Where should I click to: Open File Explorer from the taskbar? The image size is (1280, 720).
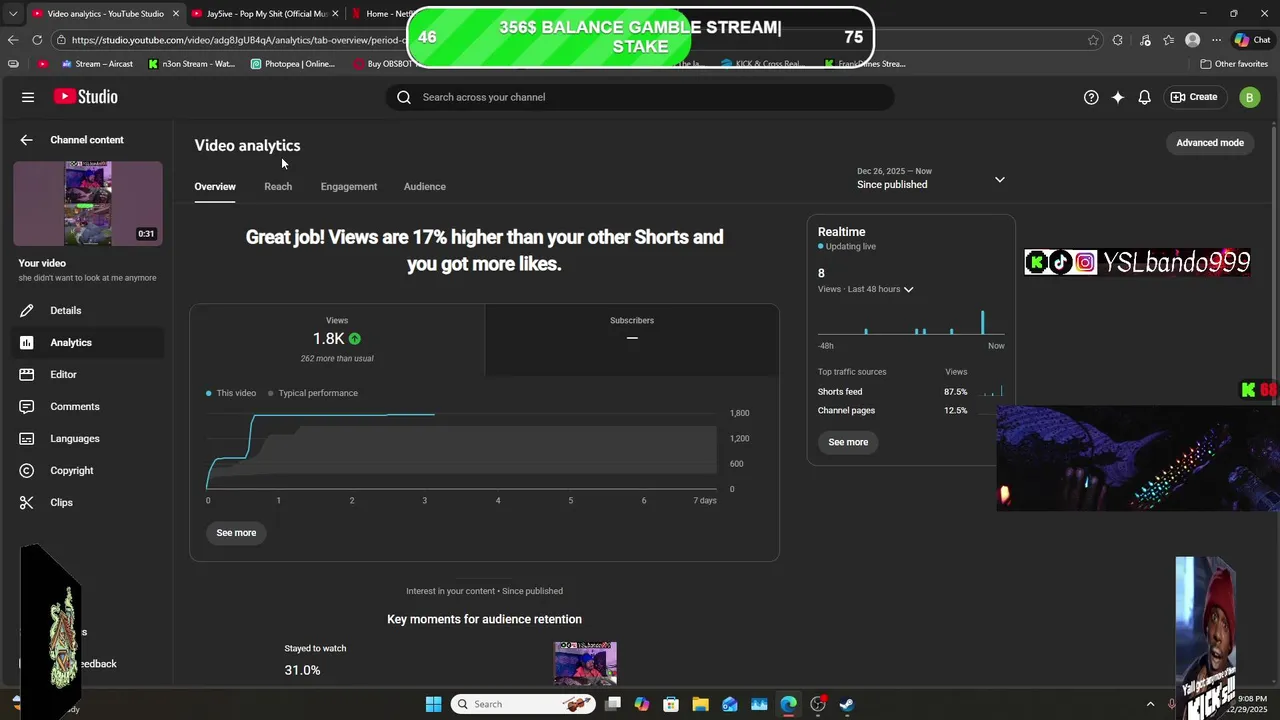[700, 704]
